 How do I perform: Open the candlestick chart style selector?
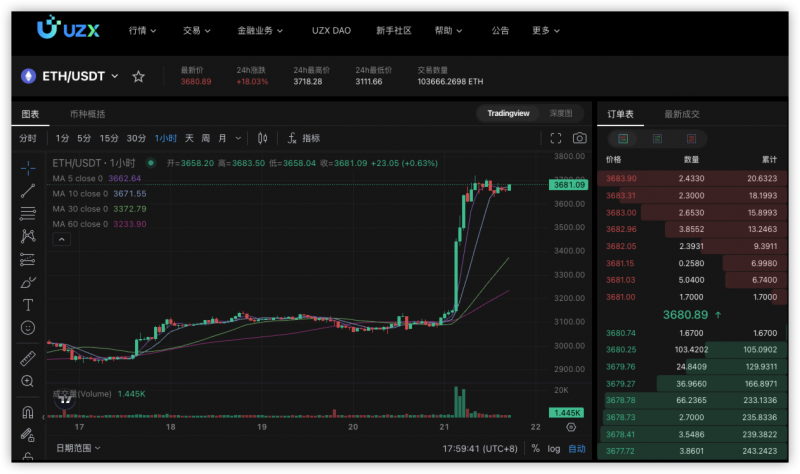tap(262, 138)
